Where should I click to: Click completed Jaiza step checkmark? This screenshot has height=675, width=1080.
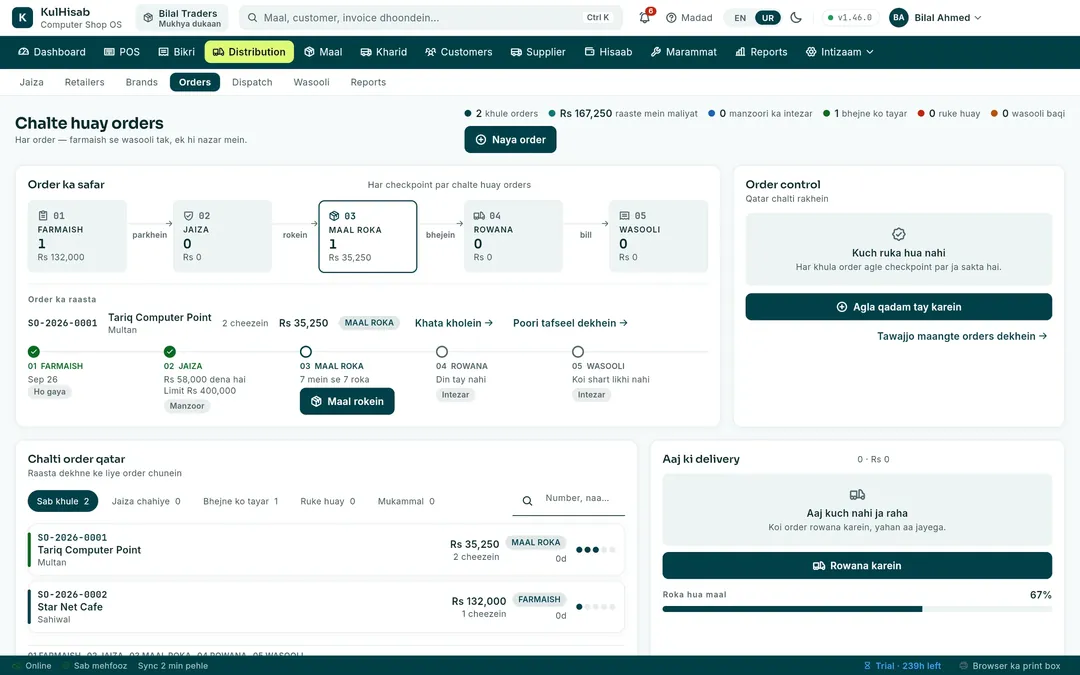169,351
